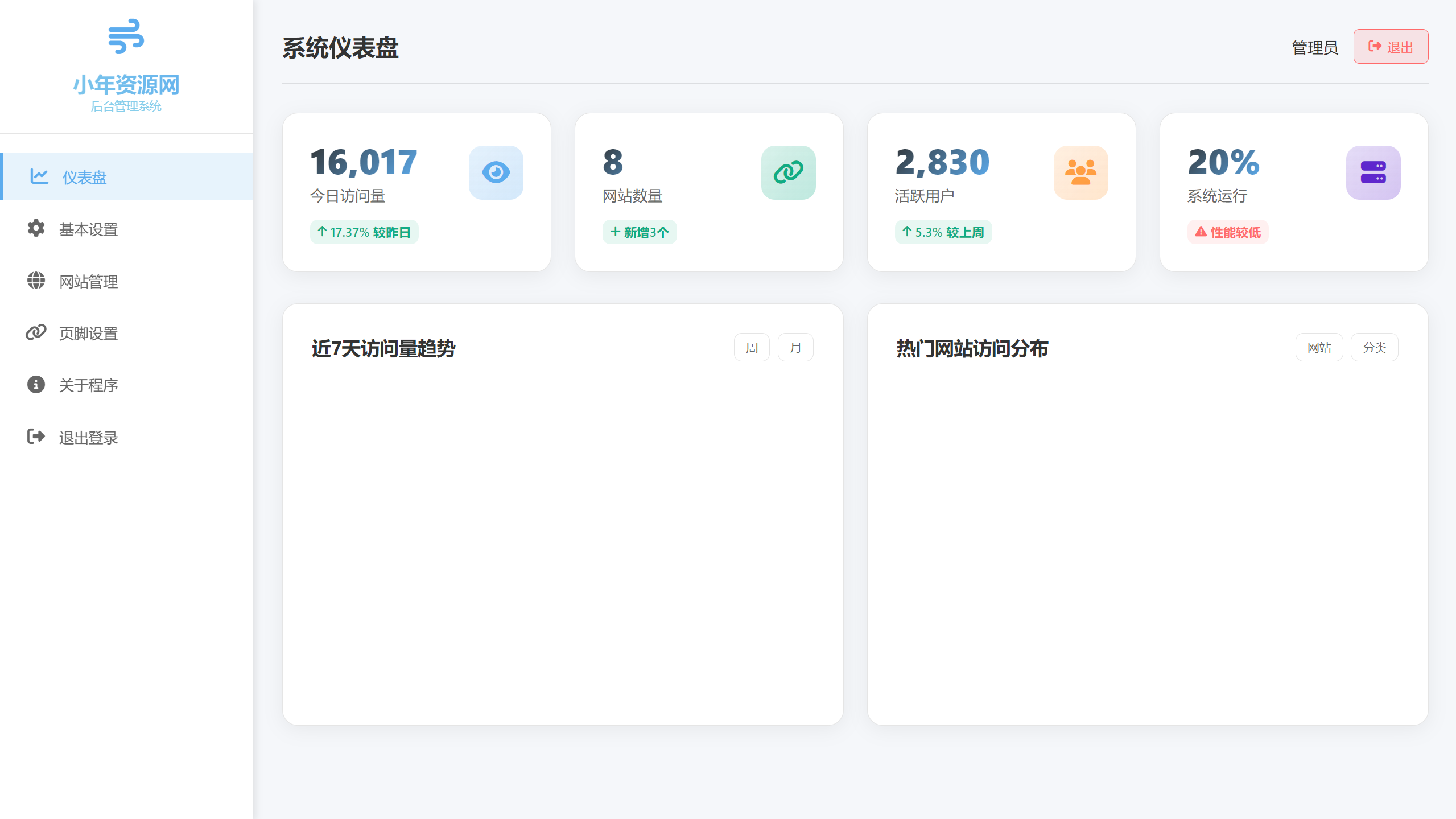
Task: Open 网站管理 from the sidebar
Action: [88, 281]
